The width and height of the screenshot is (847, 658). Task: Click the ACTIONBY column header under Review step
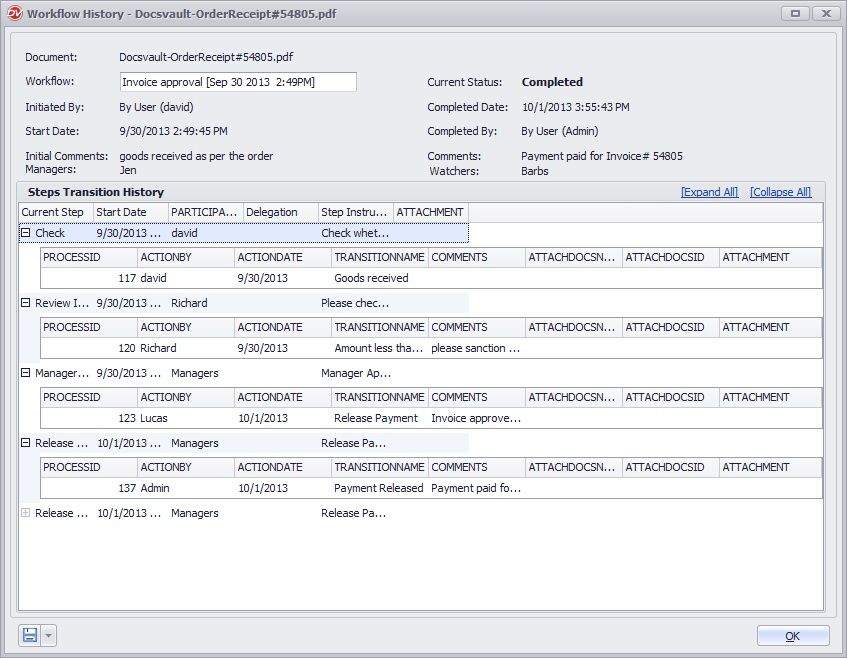pos(167,327)
